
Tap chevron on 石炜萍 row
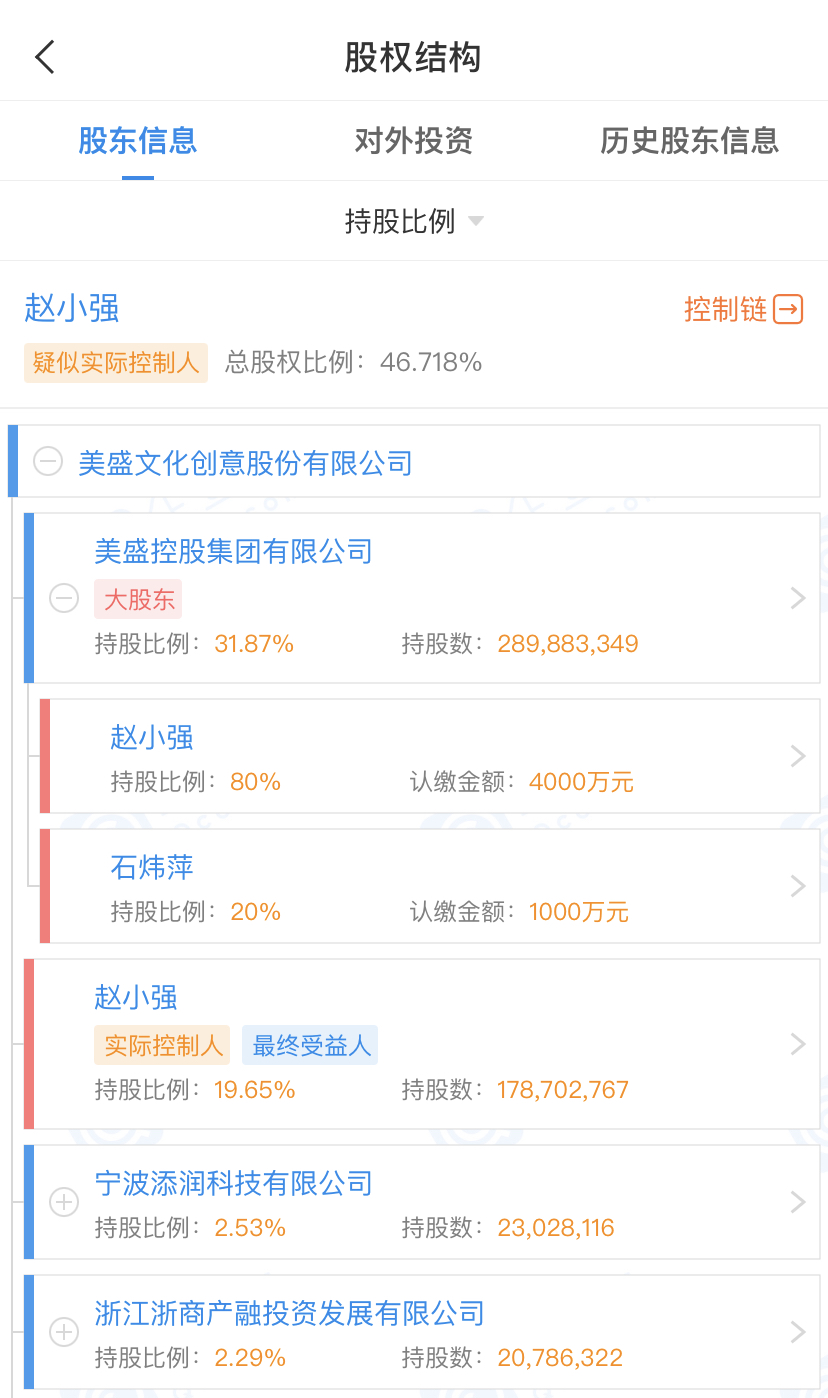click(798, 886)
